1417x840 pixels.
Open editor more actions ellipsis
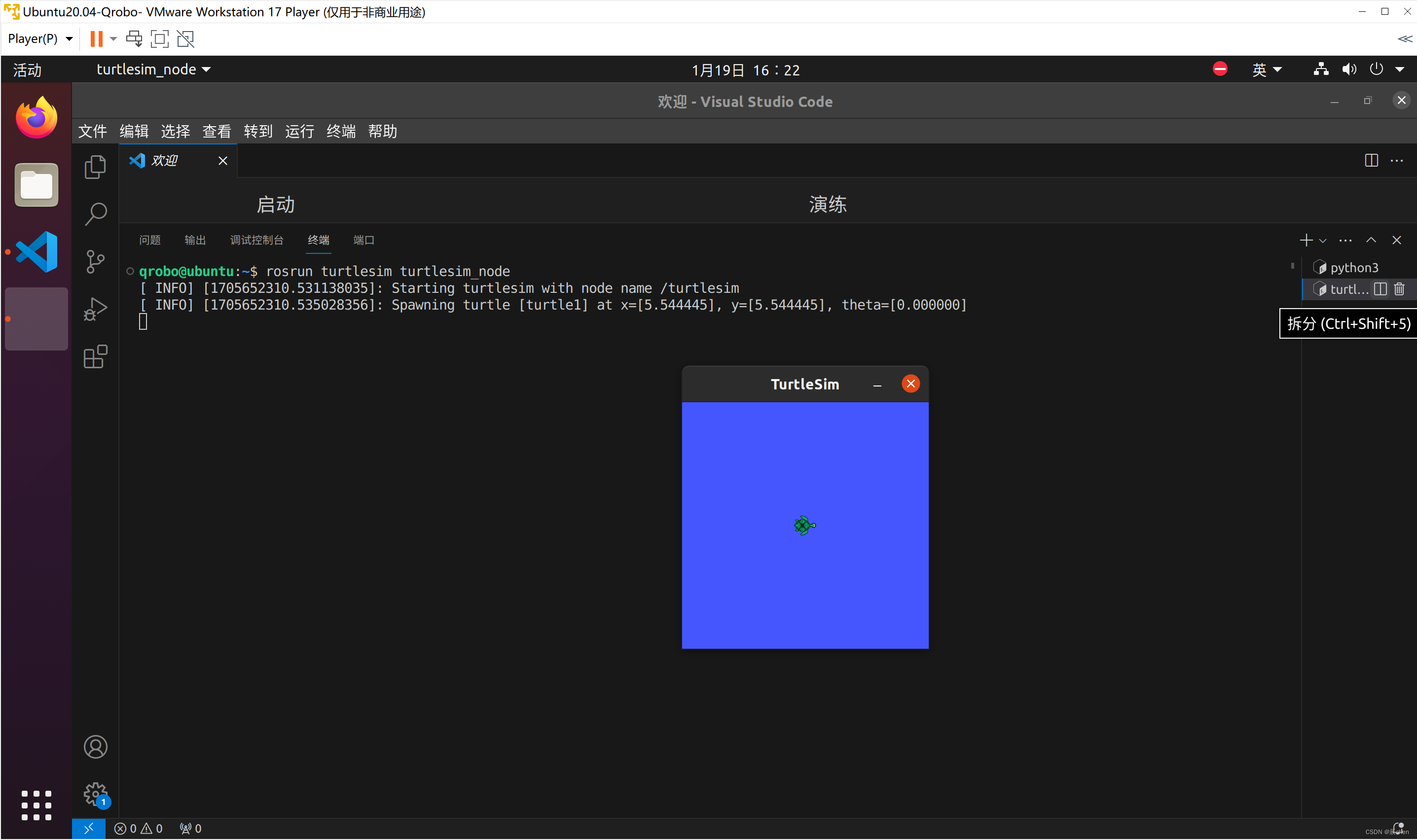1397,161
